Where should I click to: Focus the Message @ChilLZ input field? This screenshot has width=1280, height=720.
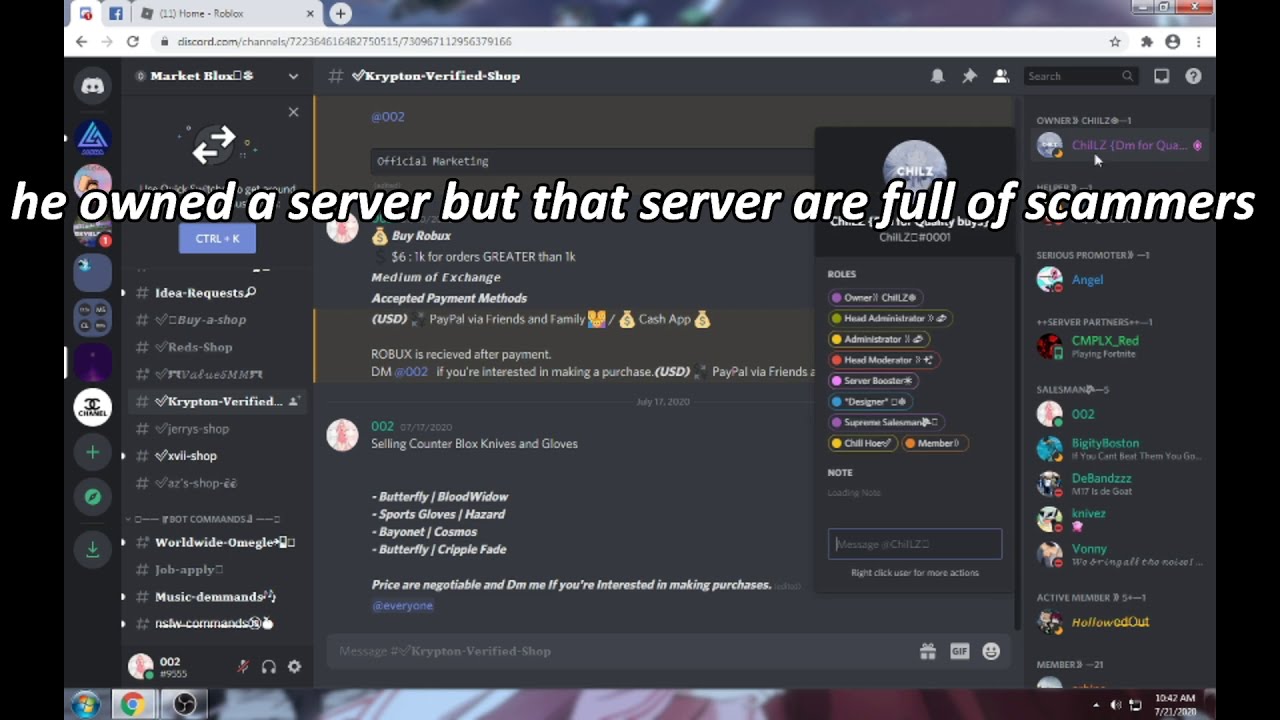pos(915,544)
